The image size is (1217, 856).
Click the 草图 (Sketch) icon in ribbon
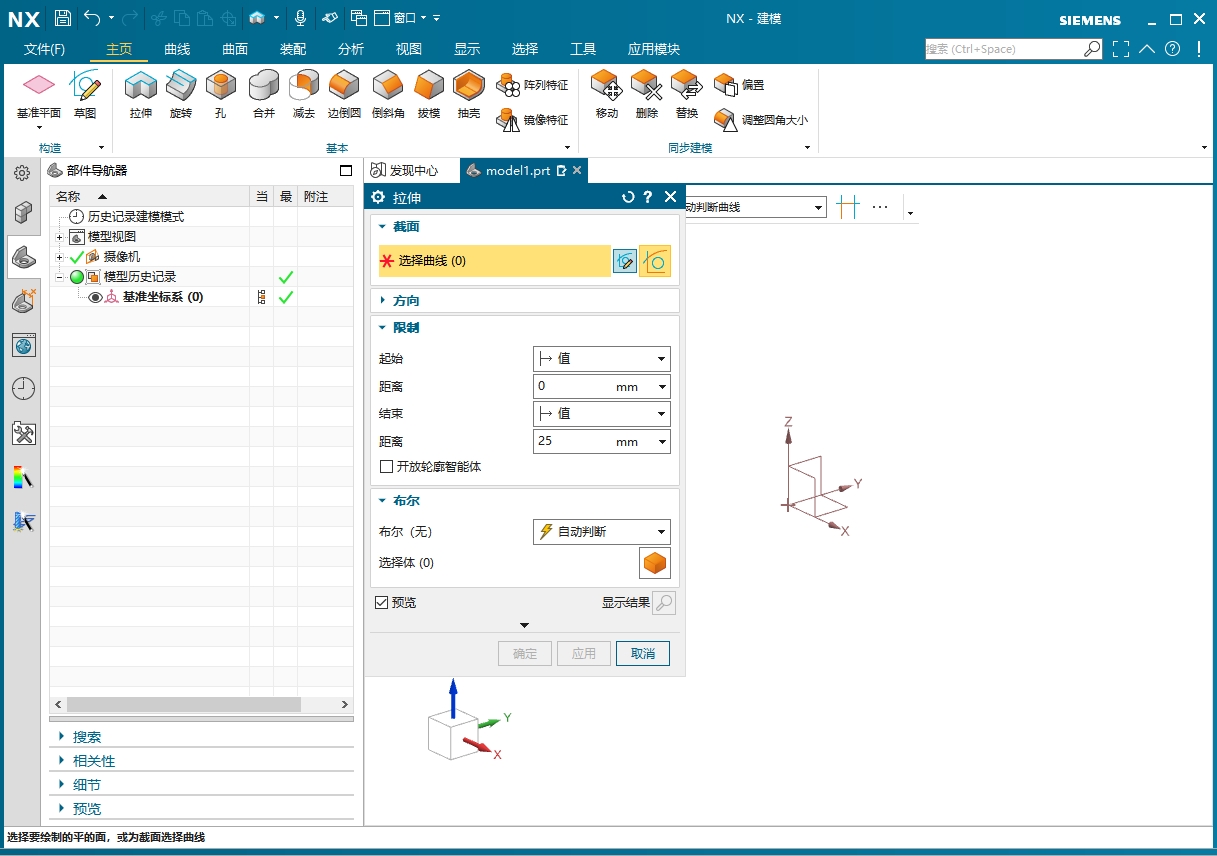click(x=85, y=88)
